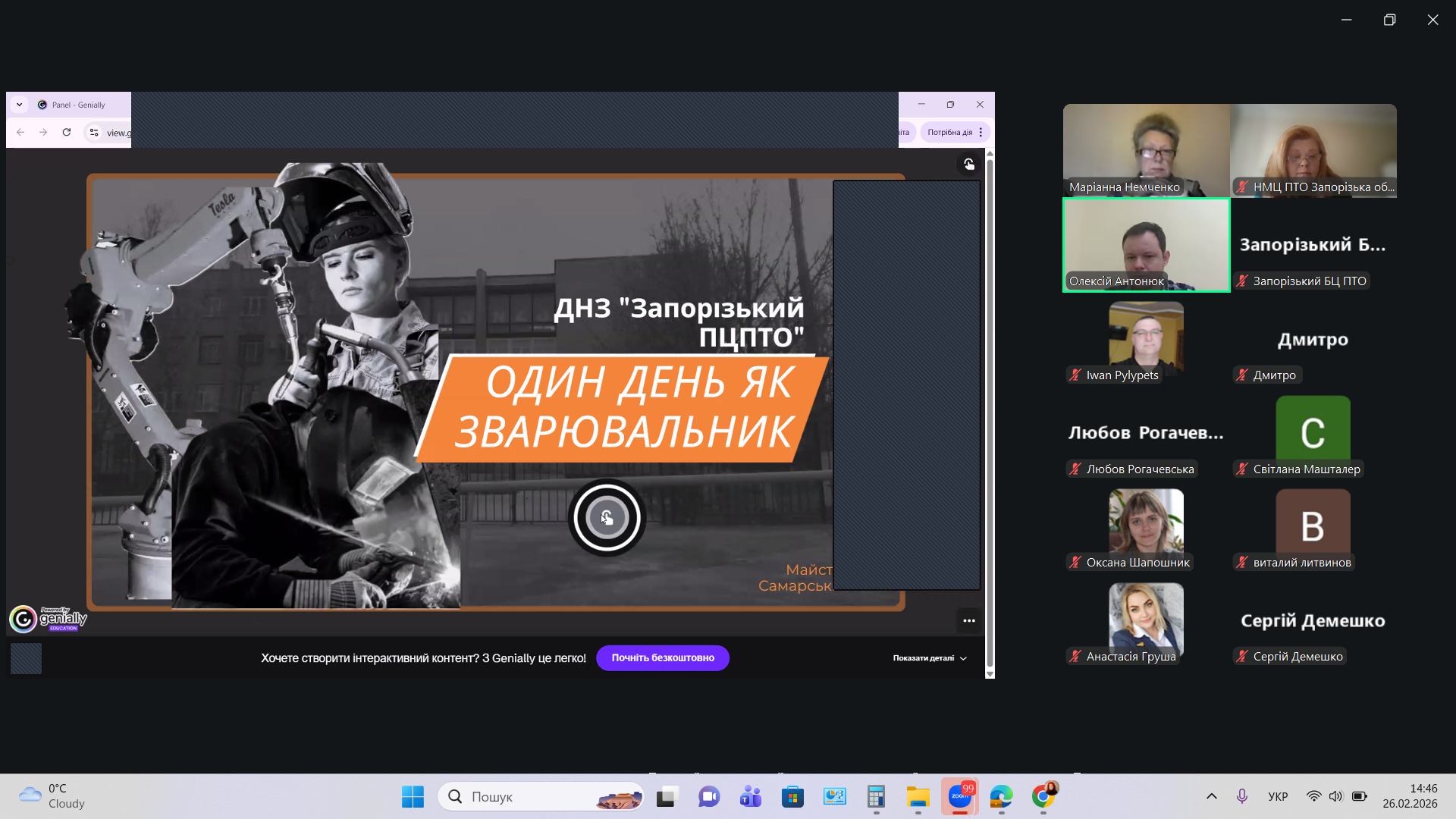Toggle the volume speaker tray icon
This screenshot has width=1456, height=819.
(x=1335, y=796)
